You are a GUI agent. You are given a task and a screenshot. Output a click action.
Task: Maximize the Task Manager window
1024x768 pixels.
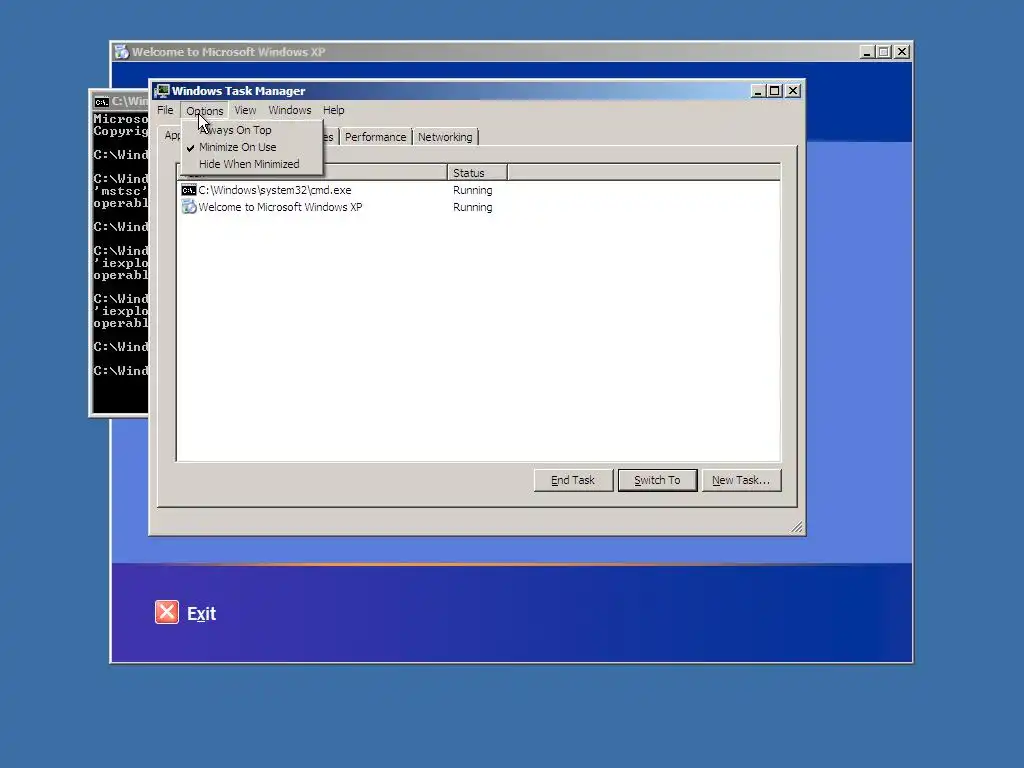click(775, 91)
